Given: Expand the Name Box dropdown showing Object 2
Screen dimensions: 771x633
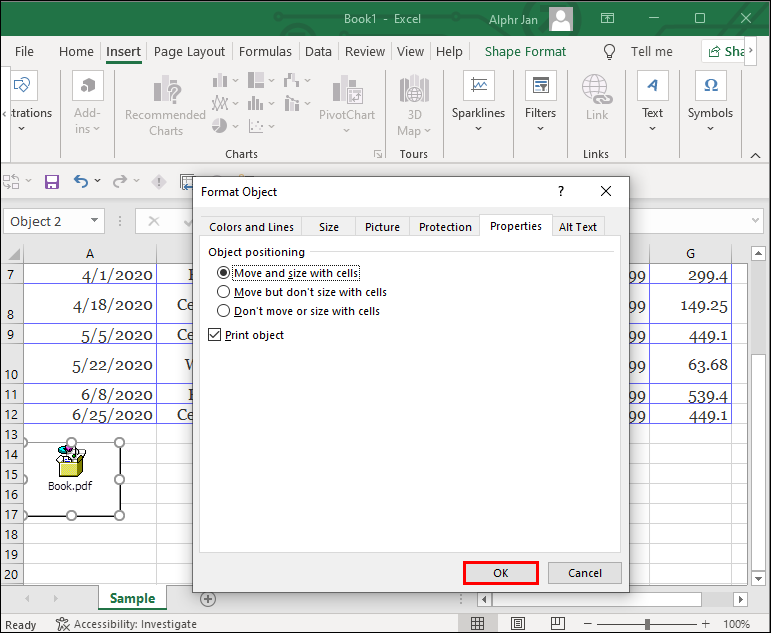Looking at the screenshot, I should pyautogui.click(x=95, y=221).
